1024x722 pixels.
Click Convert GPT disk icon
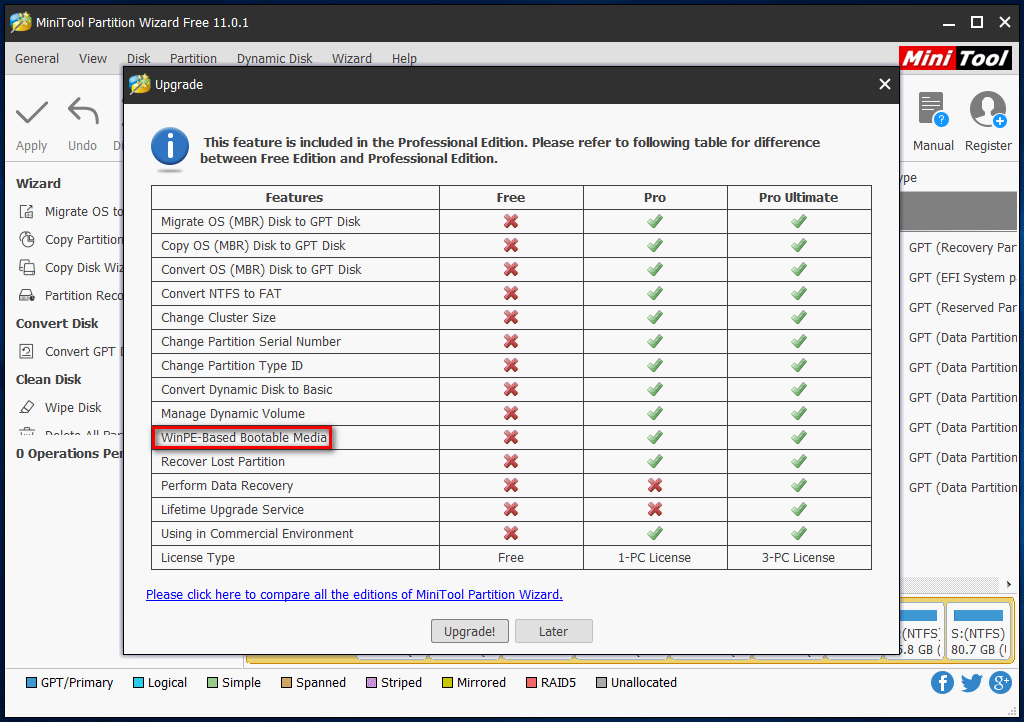coord(27,352)
